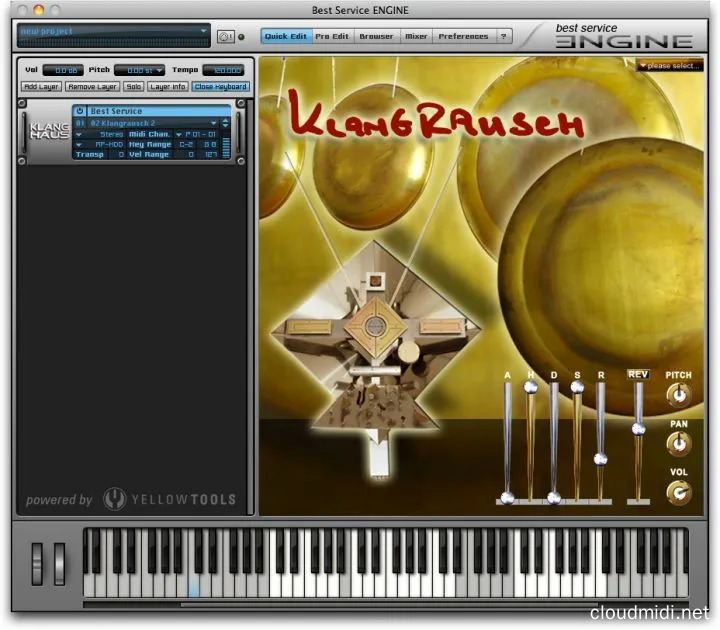Viewport: 720px width, 630px height.
Task: Toggle the Solo button
Action: 133,87
